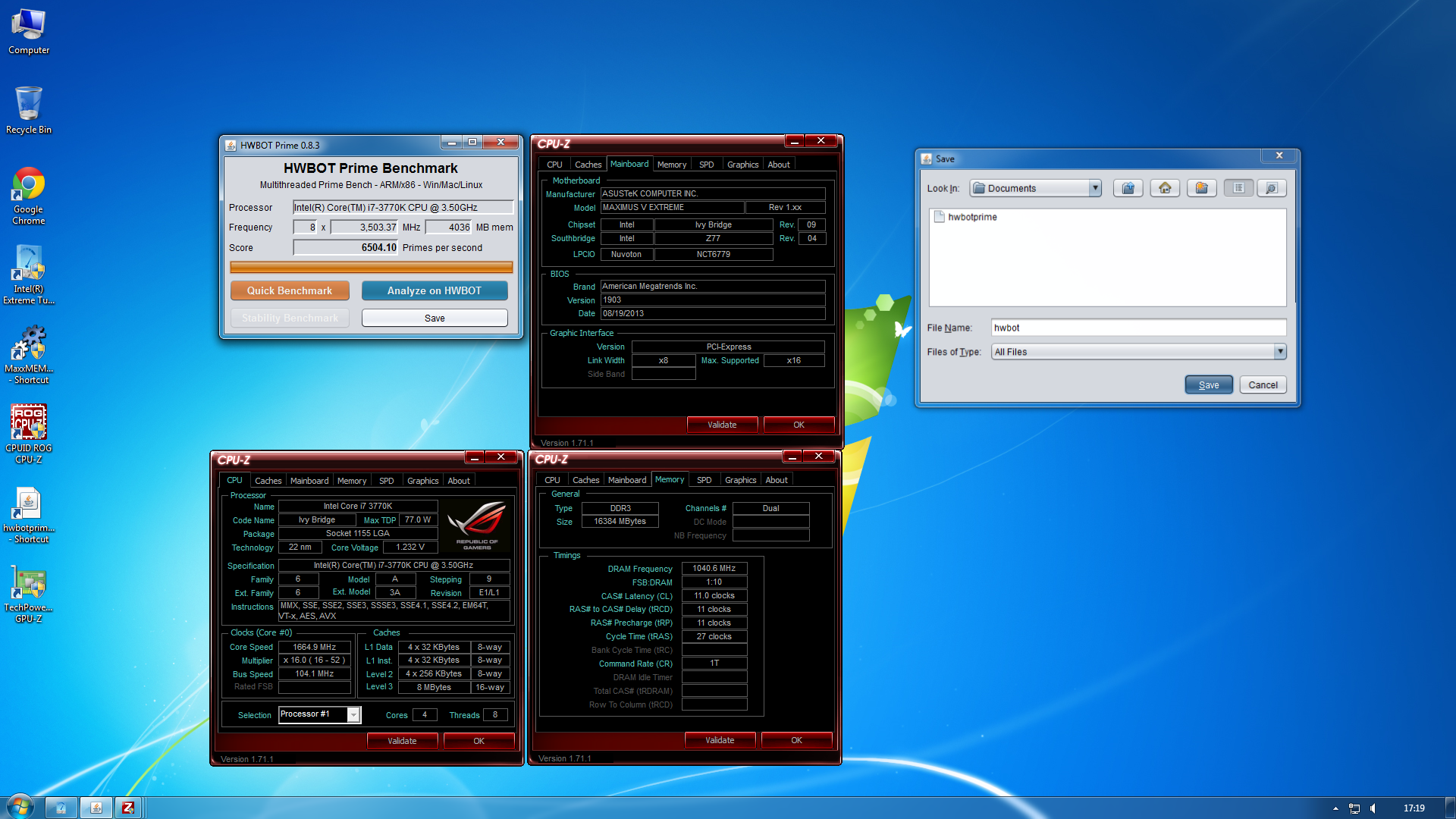Open About tab in the Mainboard CPU-Z window
The image size is (1456, 819).
[779, 165]
